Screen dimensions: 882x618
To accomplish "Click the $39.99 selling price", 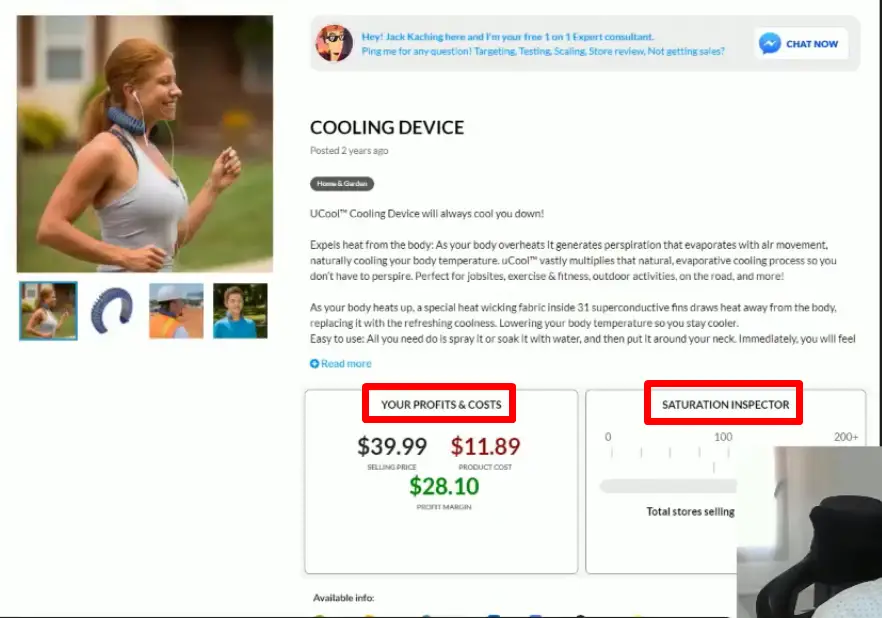I will (x=392, y=446).
